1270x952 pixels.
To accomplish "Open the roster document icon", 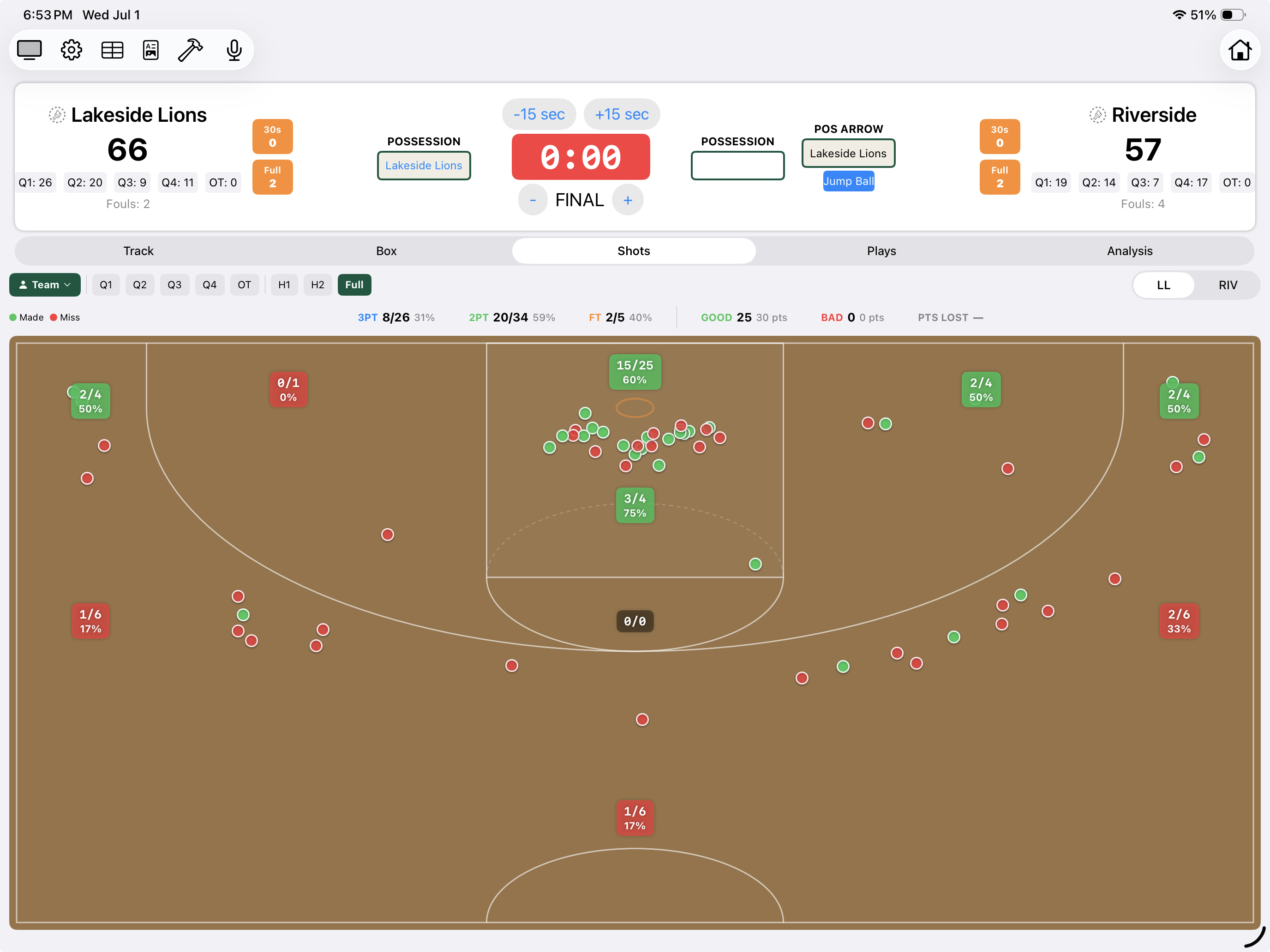I will pyautogui.click(x=151, y=50).
